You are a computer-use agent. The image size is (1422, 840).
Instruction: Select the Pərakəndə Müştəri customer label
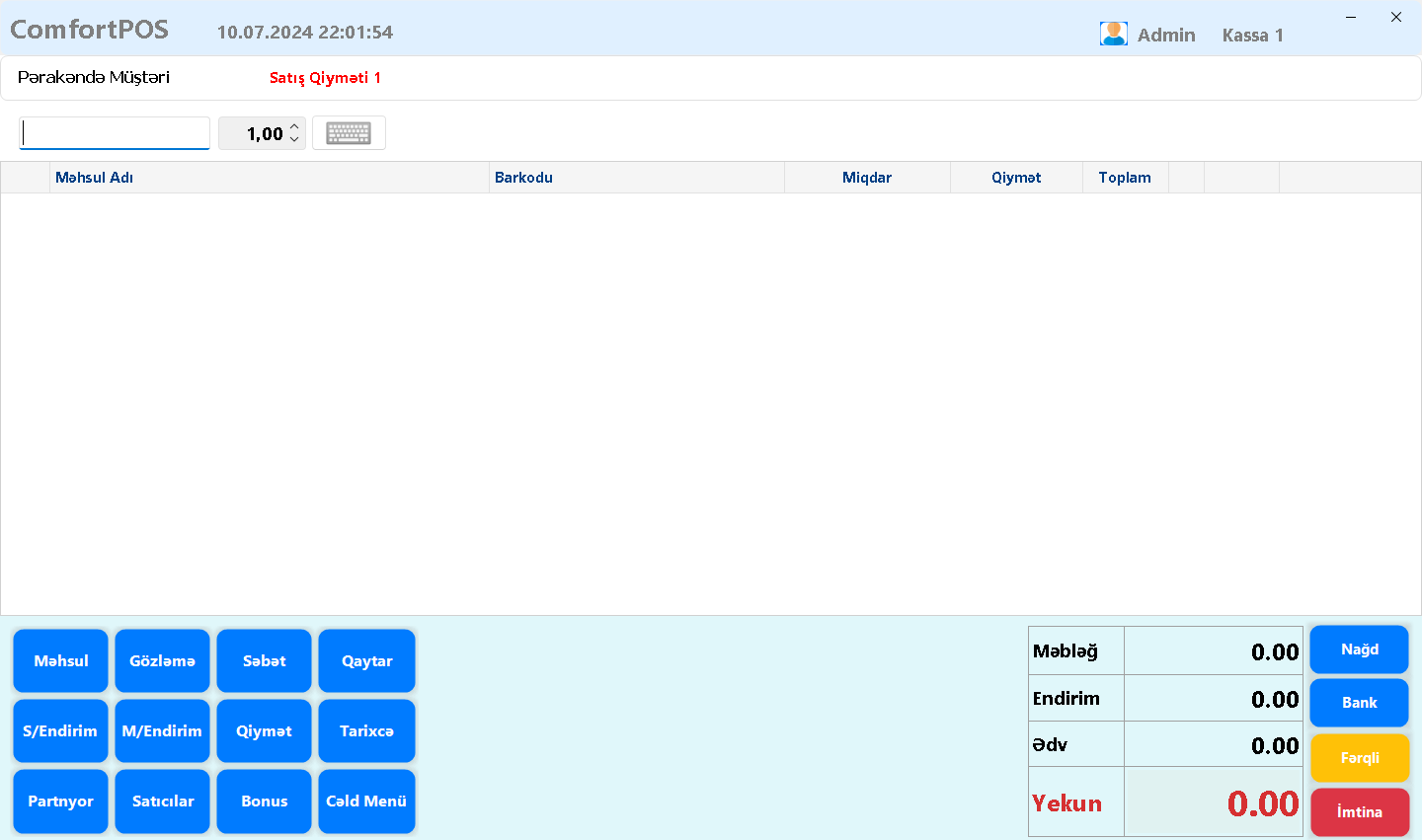point(94,77)
